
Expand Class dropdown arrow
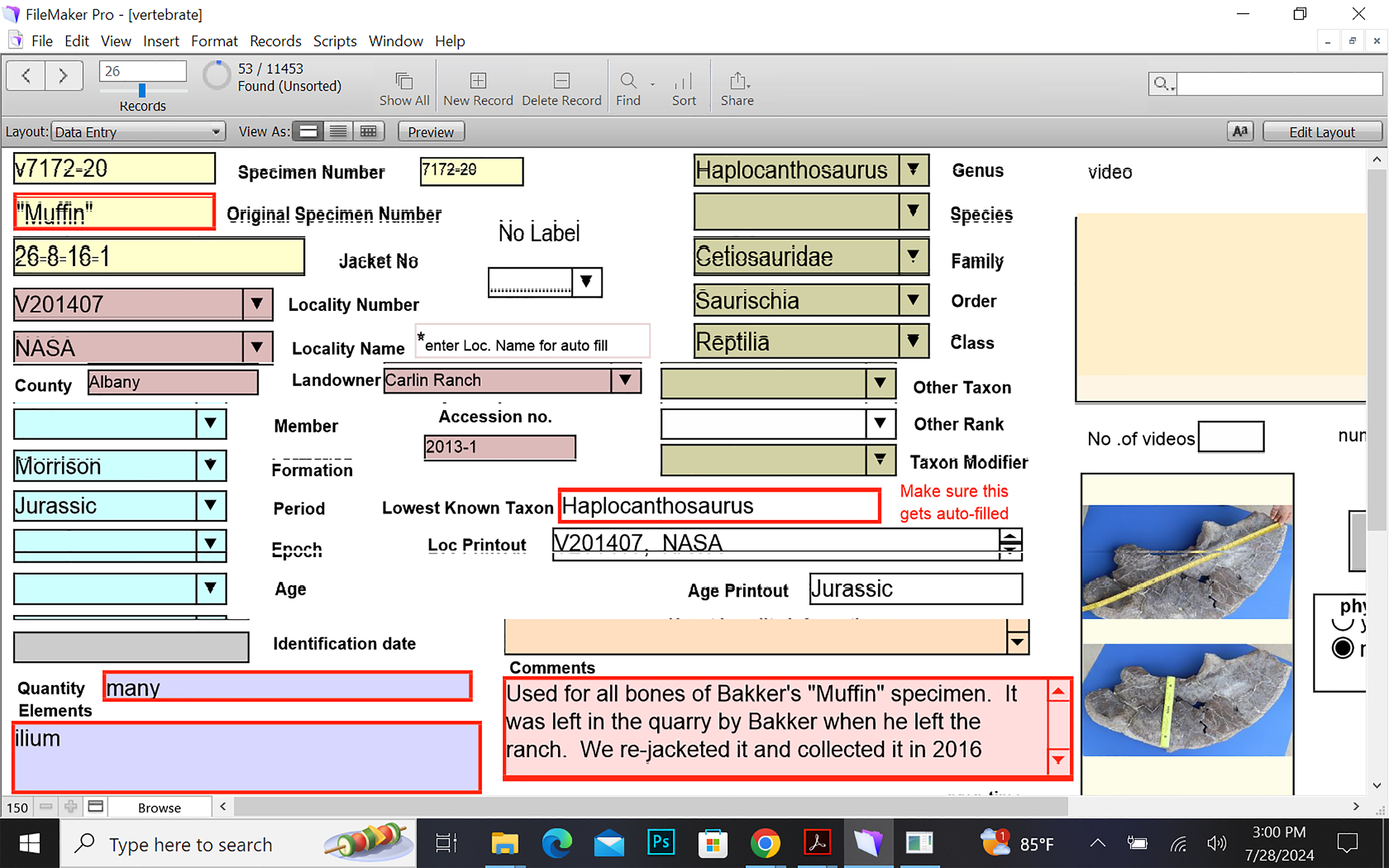[913, 342]
